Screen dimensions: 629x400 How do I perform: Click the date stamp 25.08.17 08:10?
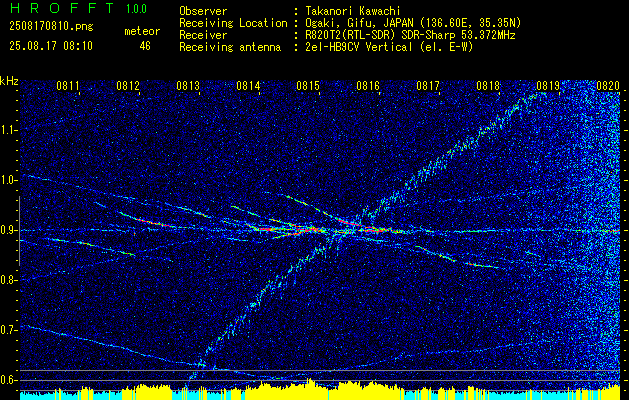pyautogui.click(x=51, y=46)
